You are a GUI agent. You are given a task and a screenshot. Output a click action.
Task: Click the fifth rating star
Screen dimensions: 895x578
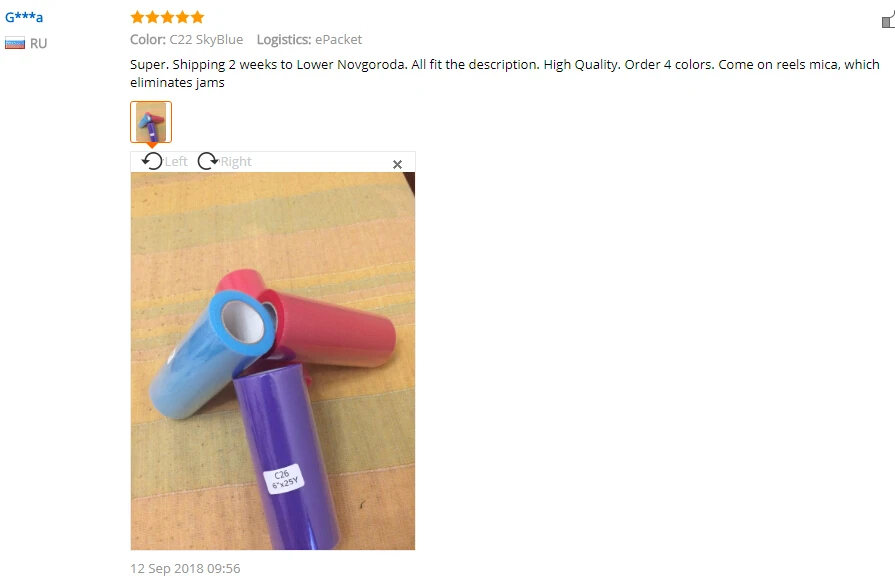point(197,17)
